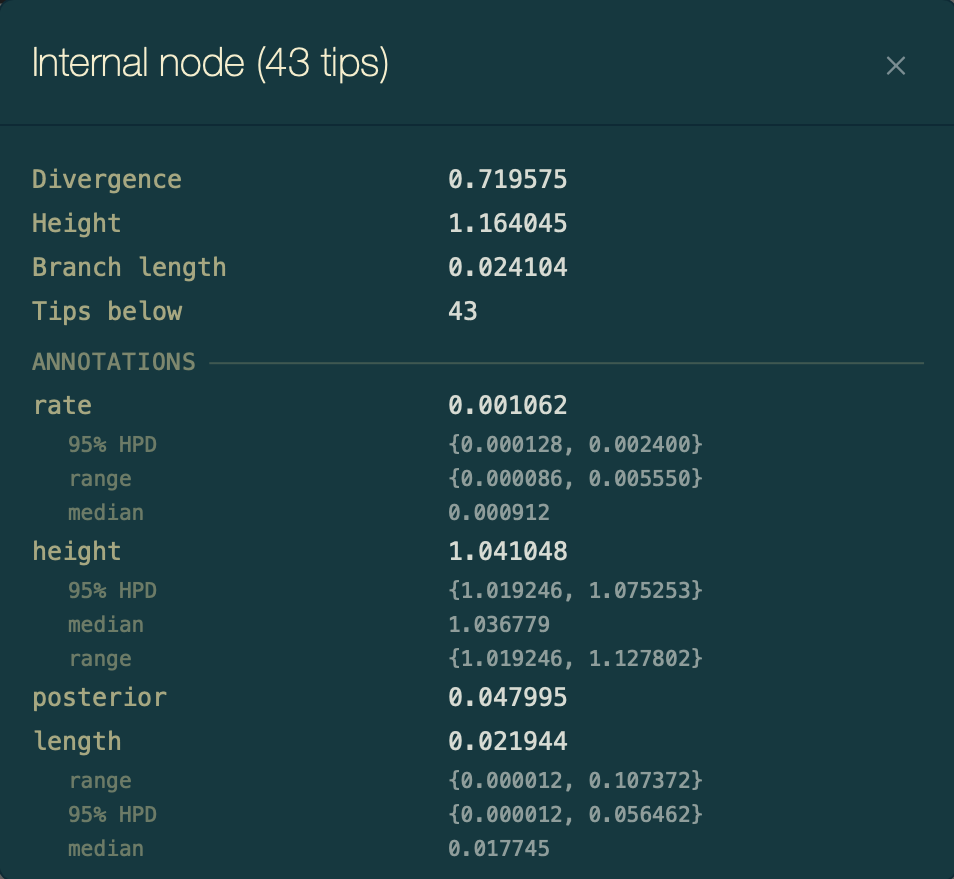Viewport: 954px width, 879px height.
Task: Click the ANNOTATIONS section header
Action: (x=113, y=361)
